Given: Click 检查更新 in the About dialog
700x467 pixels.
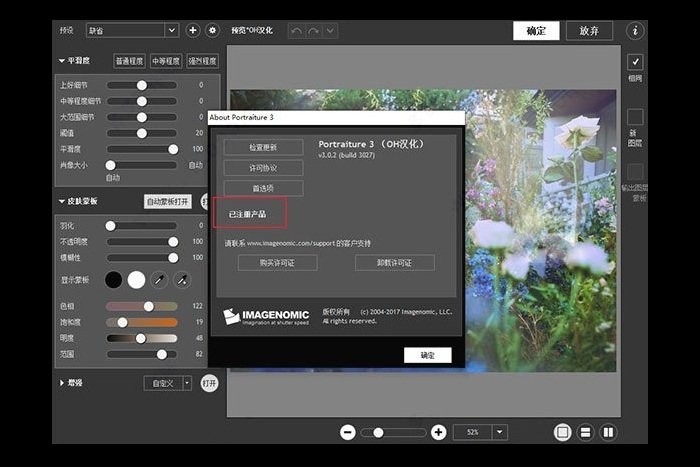Looking at the screenshot, I should (x=263, y=147).
